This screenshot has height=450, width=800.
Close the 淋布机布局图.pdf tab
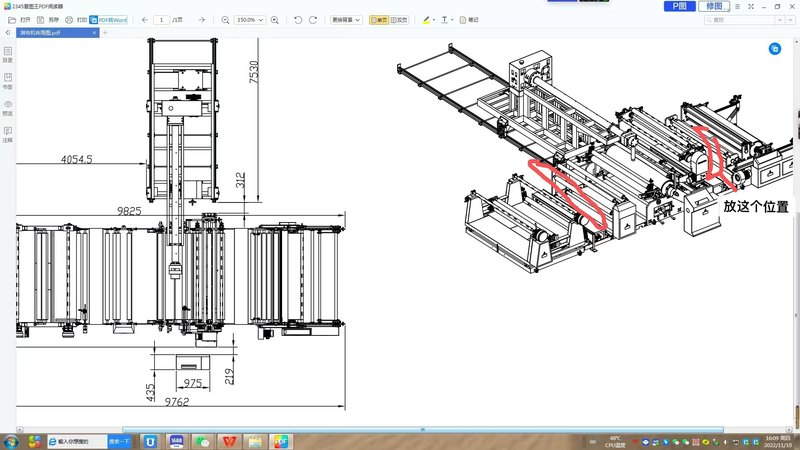[x=94, y=33]
